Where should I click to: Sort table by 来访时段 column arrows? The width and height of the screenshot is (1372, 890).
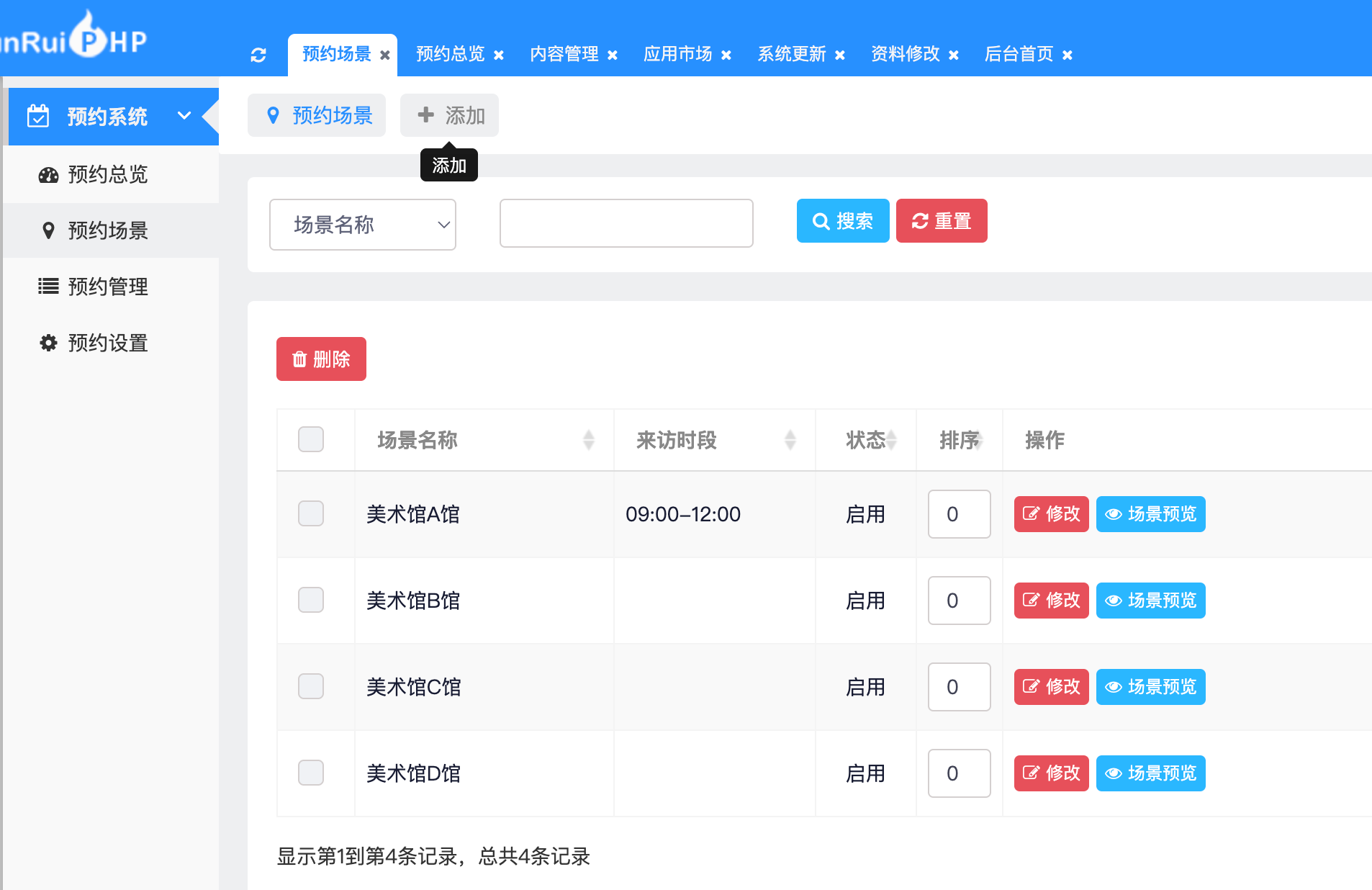tap(790, 440)
